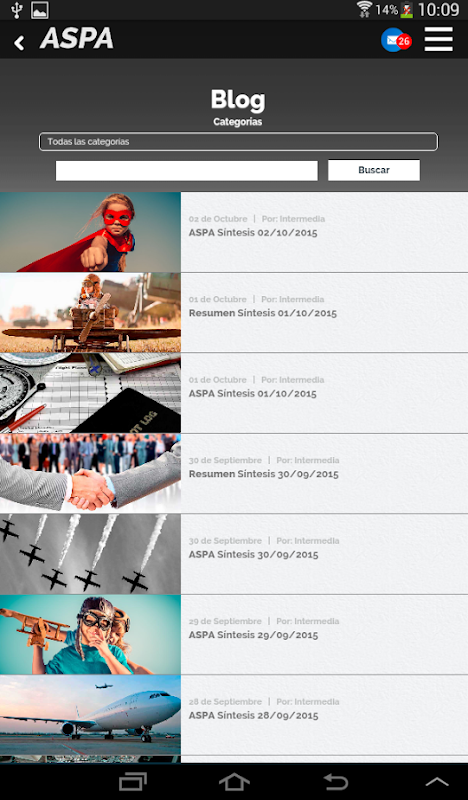
Task: Open post Resumen Síntesis 01/10/2015
Action: click(263, 313)
